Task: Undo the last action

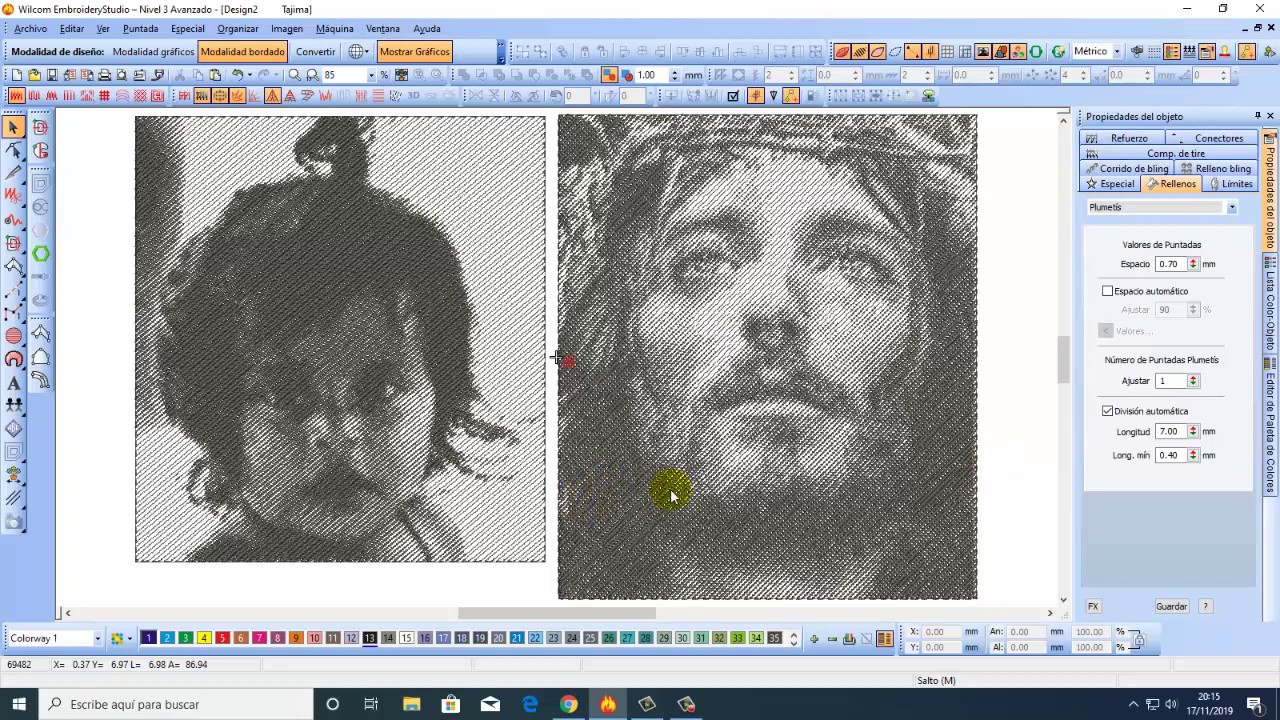Action: point(237,75)
